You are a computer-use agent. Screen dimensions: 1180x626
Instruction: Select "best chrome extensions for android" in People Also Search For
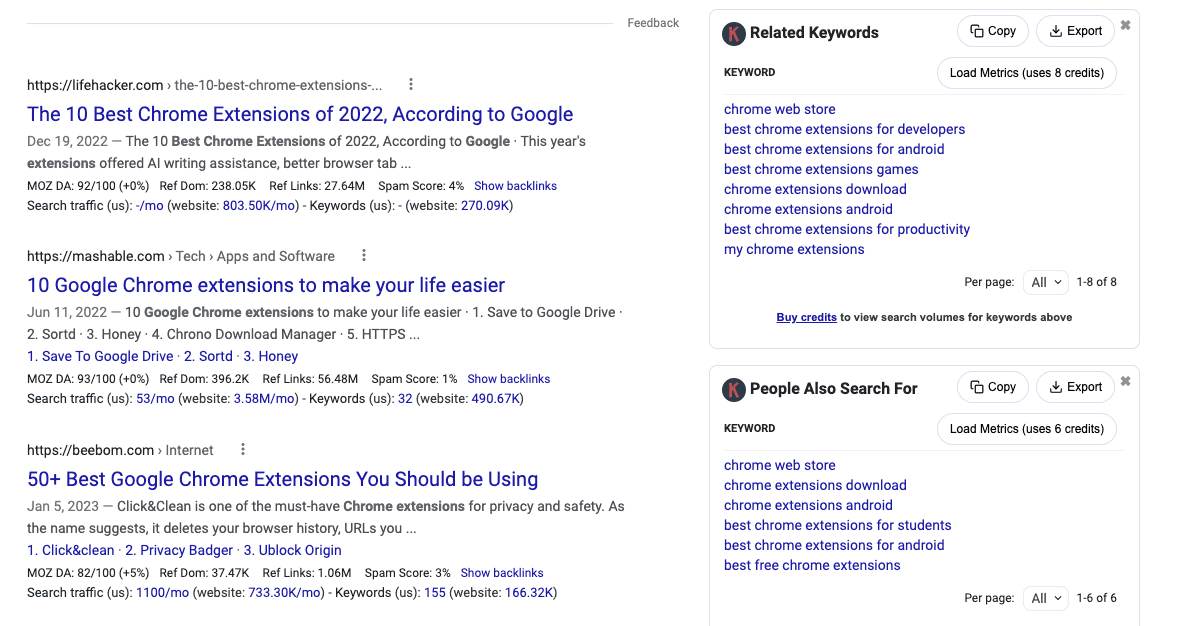pos(834,545)
